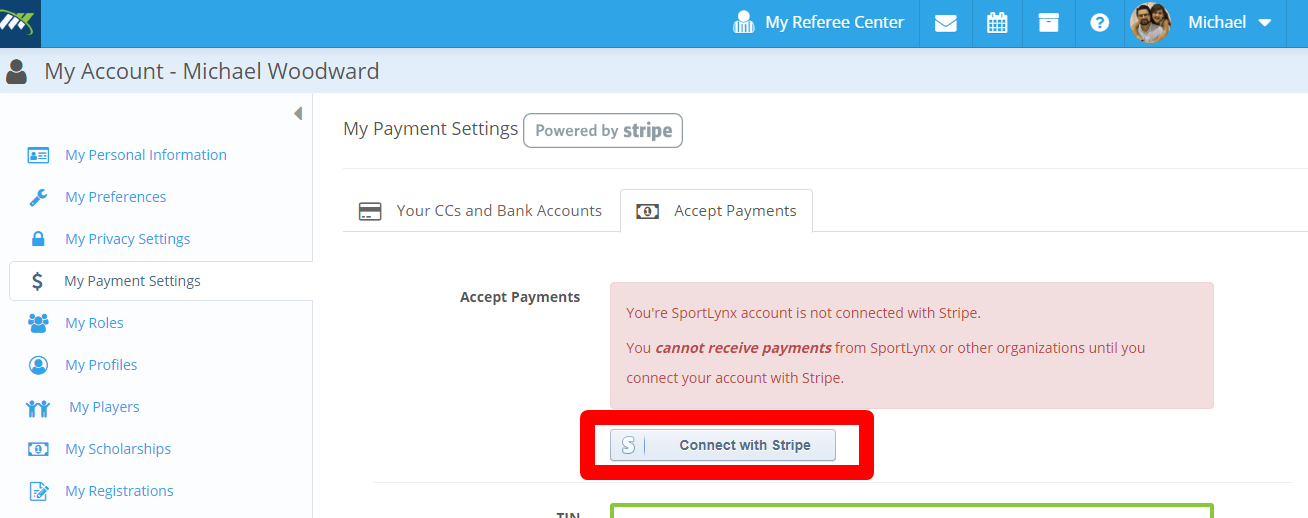The width and height of the screenshot is (1308, 518).
Task: Click the wrench icon beside My Preferences
Action: coord(38,197)
